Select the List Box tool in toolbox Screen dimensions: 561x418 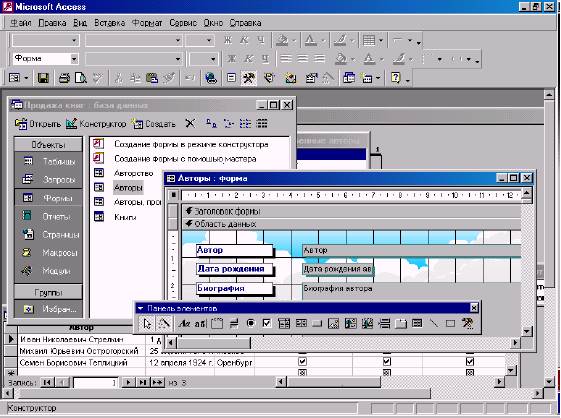[301, 324]
